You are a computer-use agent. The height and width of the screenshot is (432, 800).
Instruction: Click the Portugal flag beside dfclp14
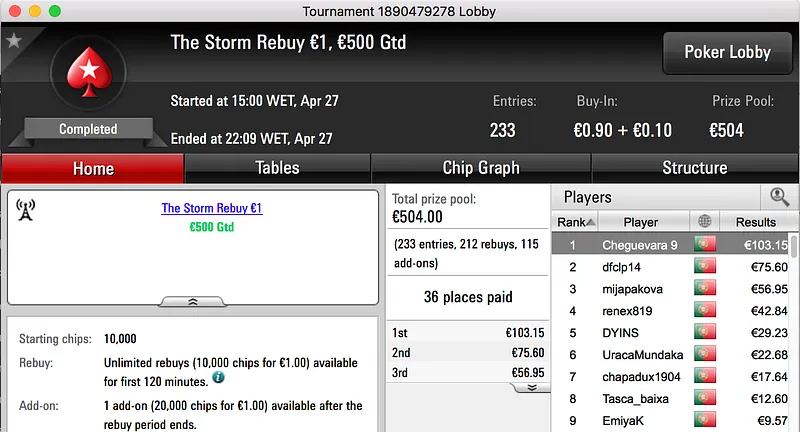click(705, 267)
